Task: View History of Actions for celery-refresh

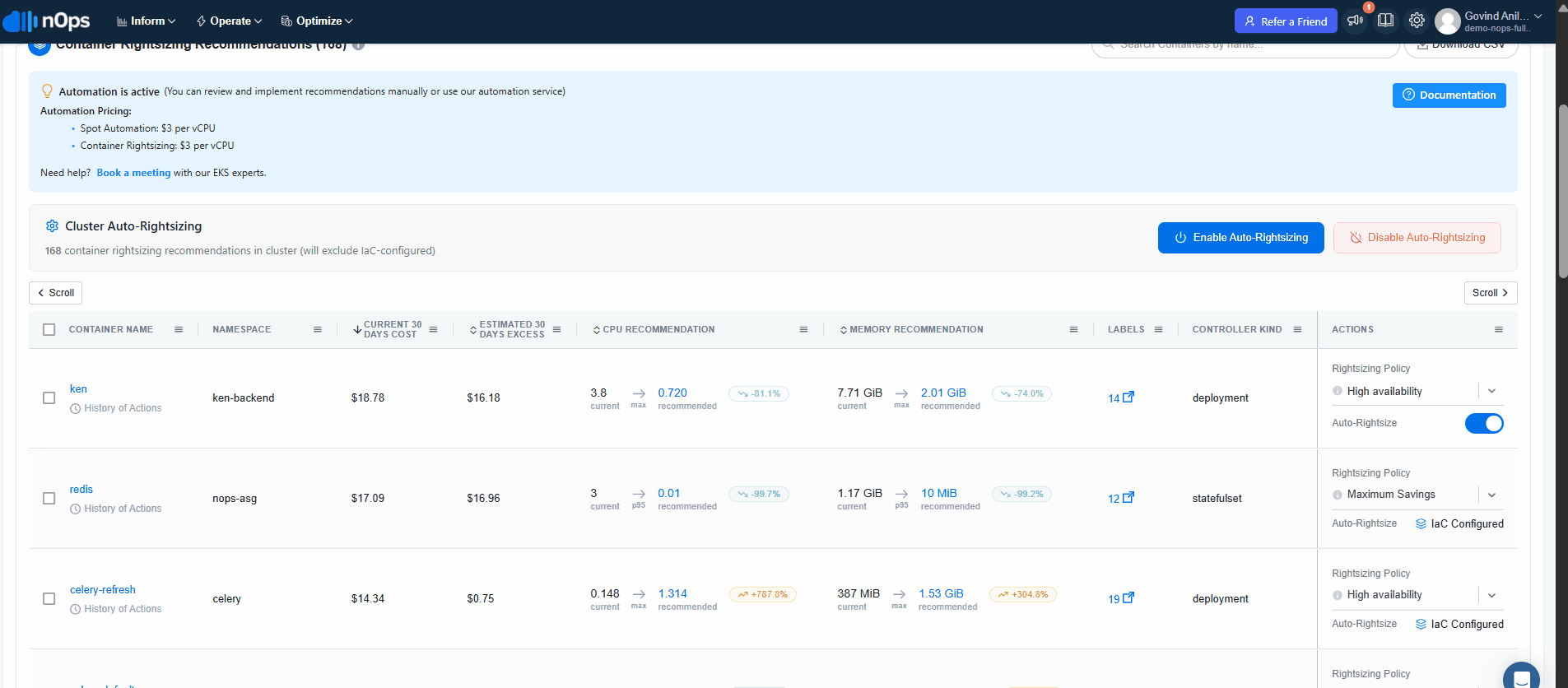Action: (116, 609)
